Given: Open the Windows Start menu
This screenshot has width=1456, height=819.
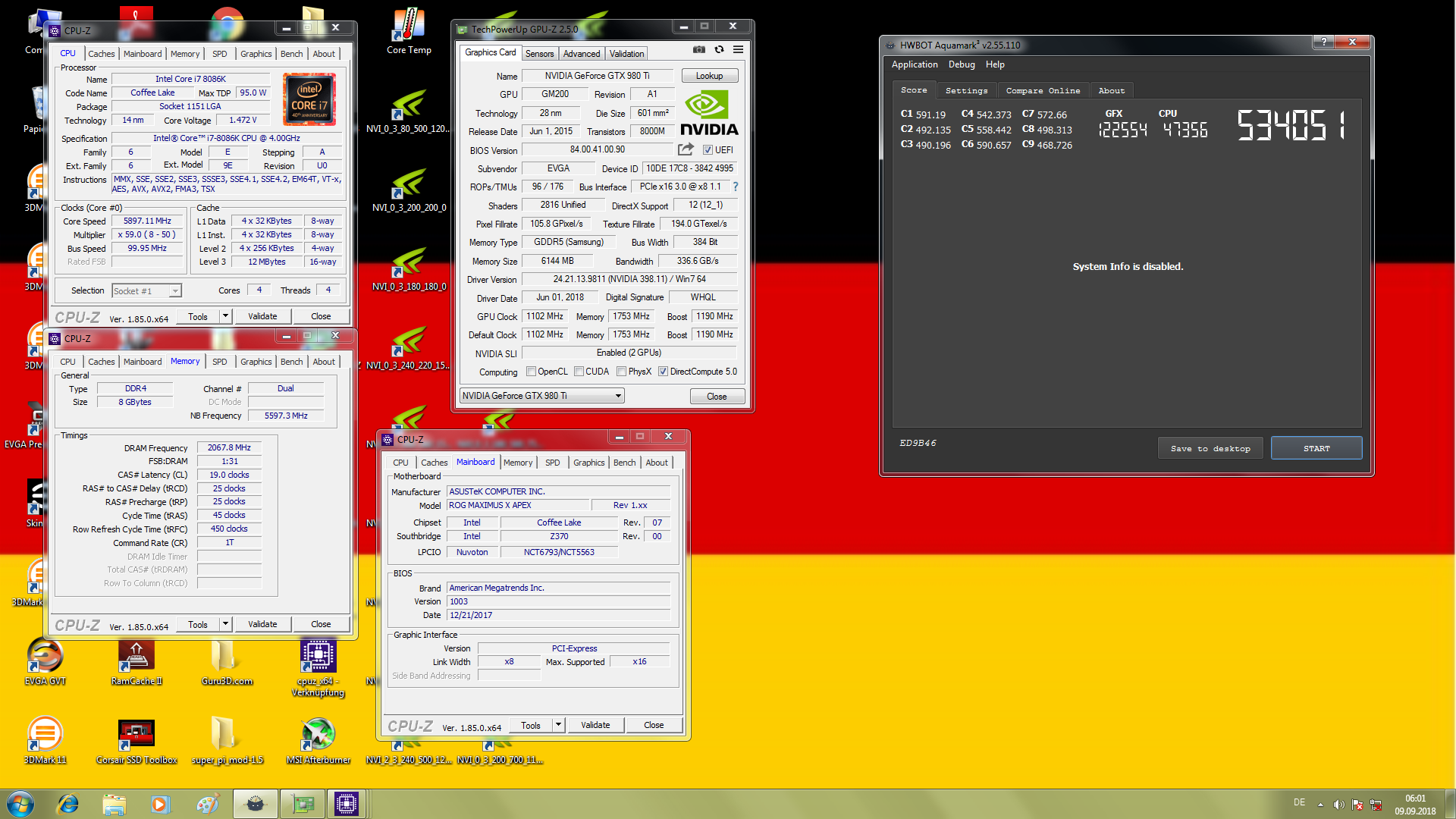Looking at the screenshot, I should [x=20, y=804].
